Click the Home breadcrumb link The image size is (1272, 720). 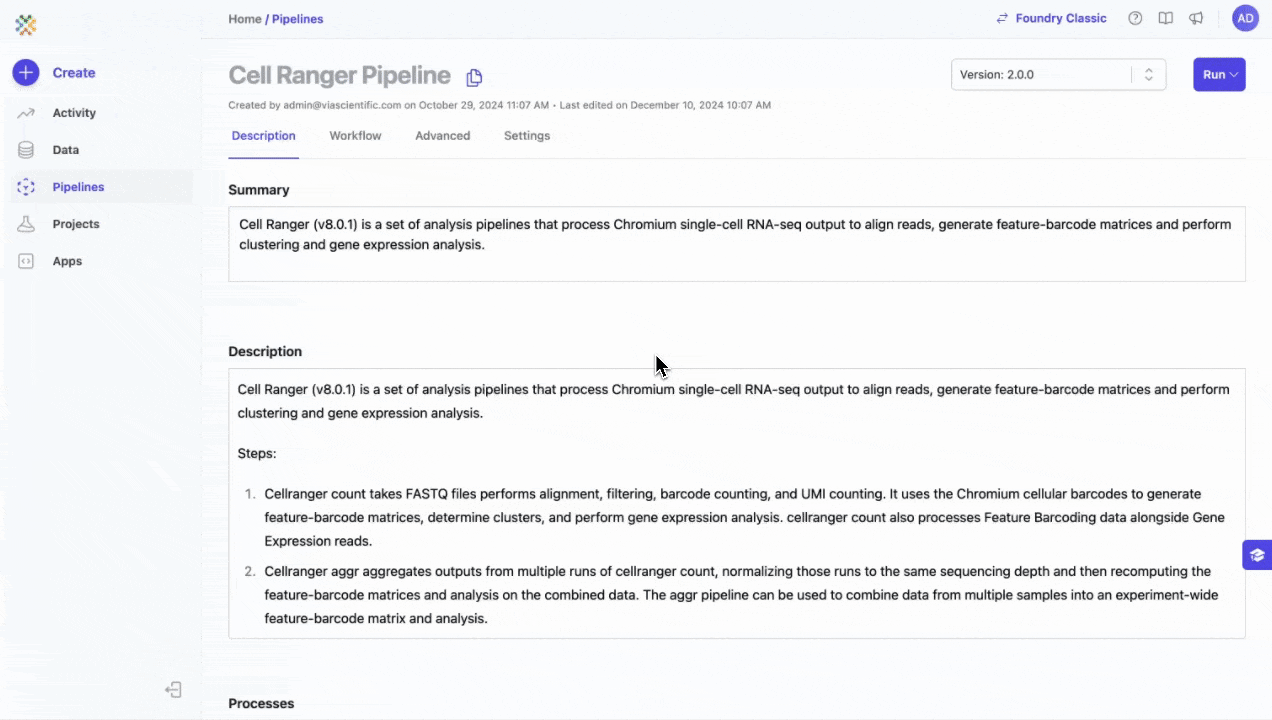coord(244,19)
